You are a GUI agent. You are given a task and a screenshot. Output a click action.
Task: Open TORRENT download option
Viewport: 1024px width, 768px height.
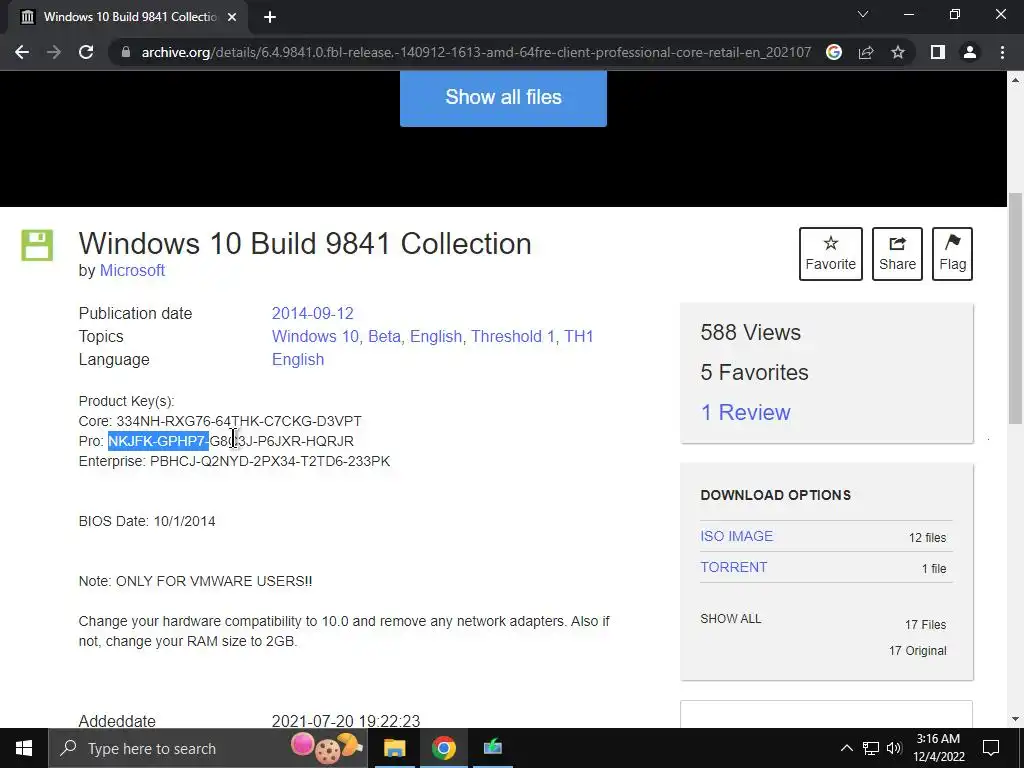pos(733,568)
